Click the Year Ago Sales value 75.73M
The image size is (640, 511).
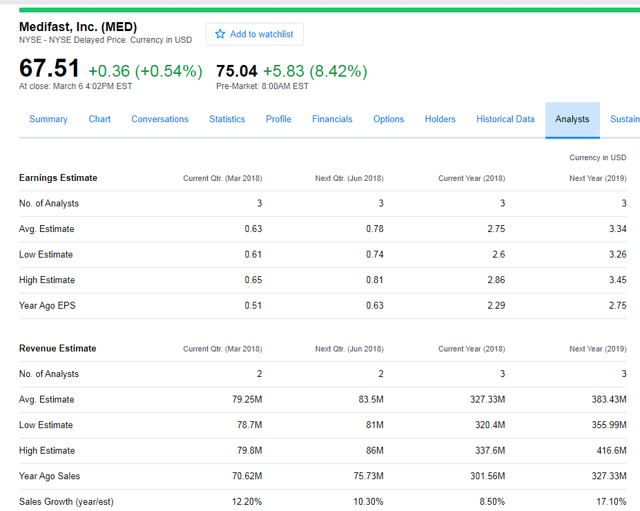(x=369, y=476)
